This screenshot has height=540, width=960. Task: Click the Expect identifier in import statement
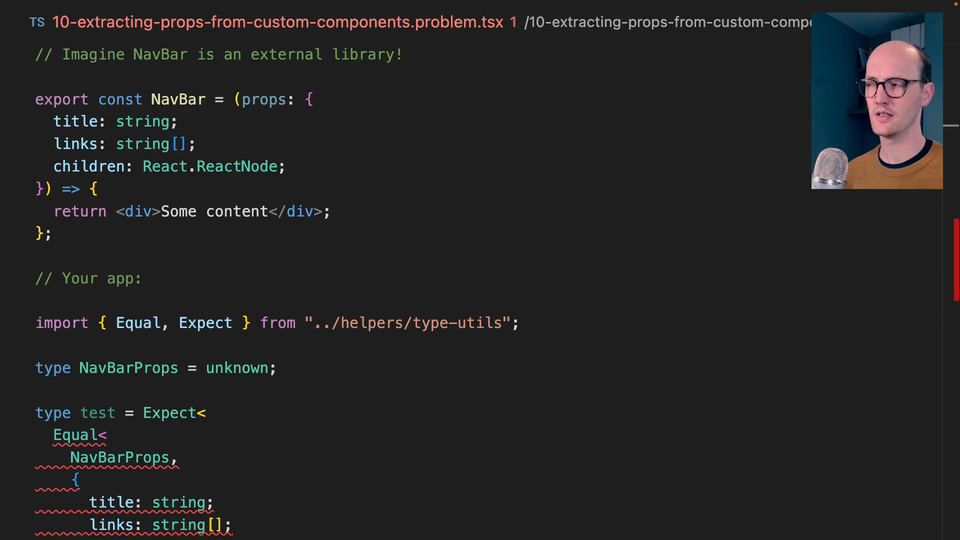(205, 323)
